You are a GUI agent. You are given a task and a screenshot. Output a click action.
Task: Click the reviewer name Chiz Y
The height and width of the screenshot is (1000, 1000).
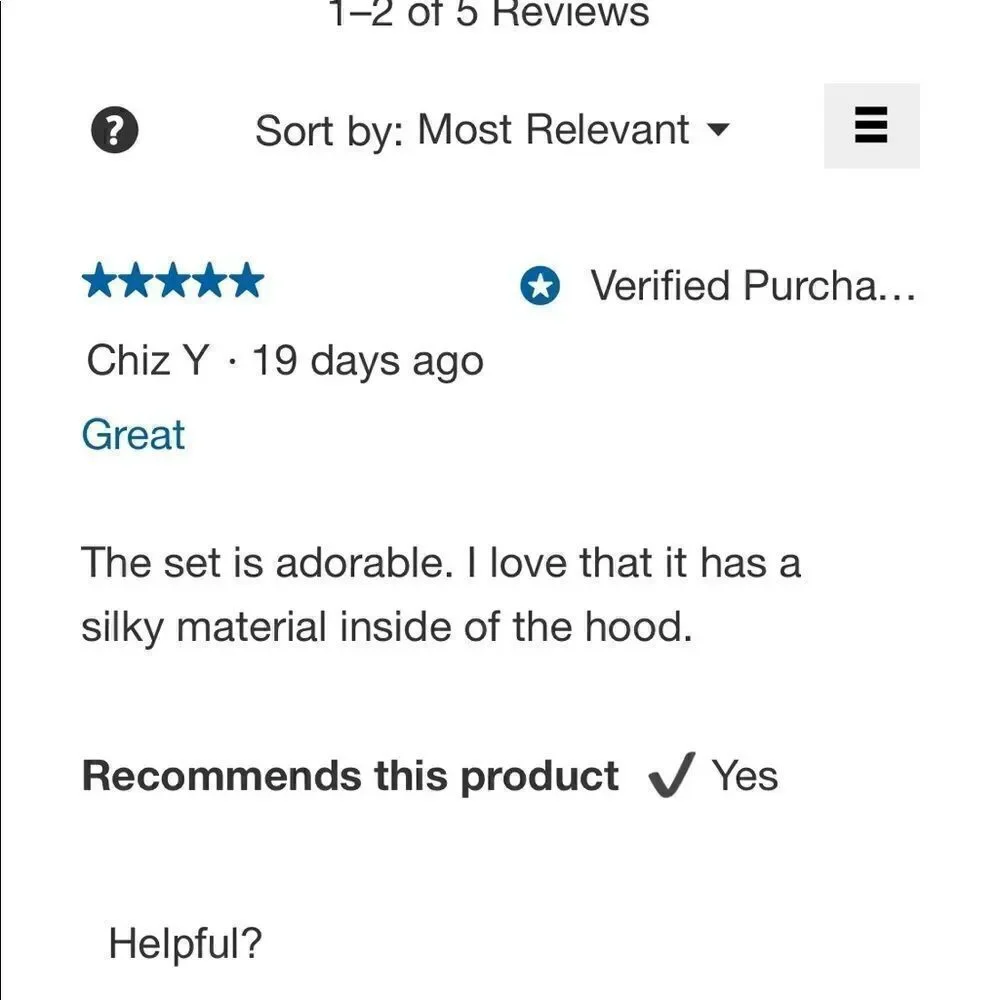147,360
